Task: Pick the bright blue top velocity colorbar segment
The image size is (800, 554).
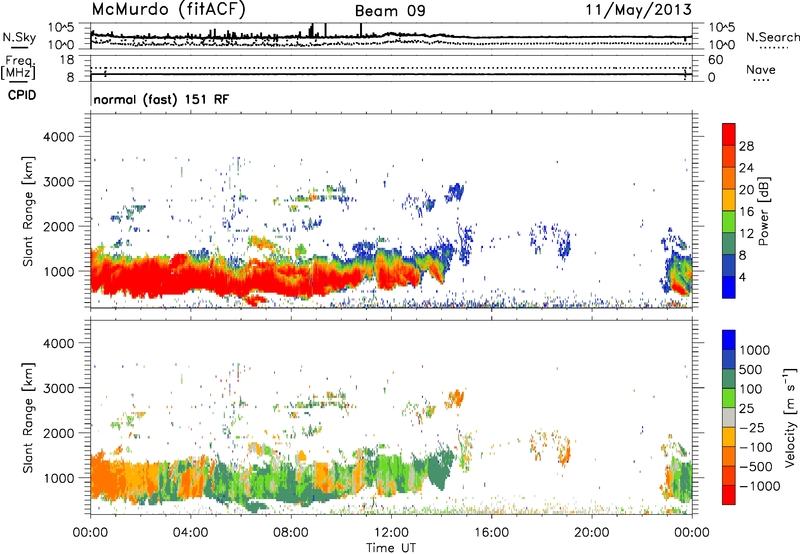Action: [729, 340]
